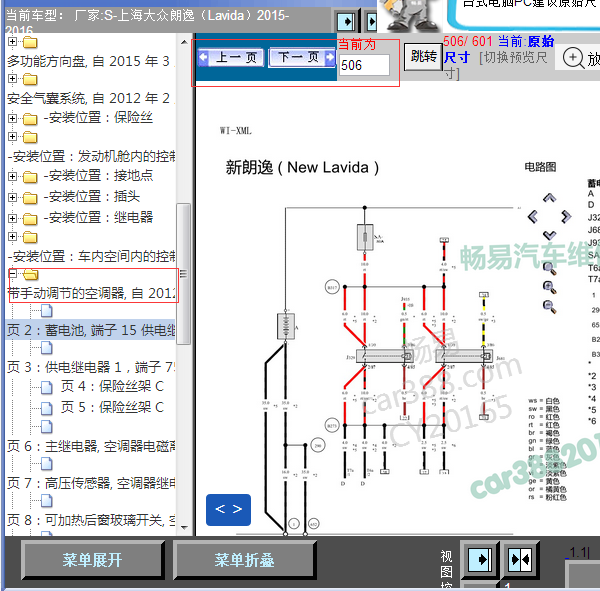This screenshot has width=600, height=591.
Task: Expand the 安装位置：插头 folder
Action: [x=12, y=197]
